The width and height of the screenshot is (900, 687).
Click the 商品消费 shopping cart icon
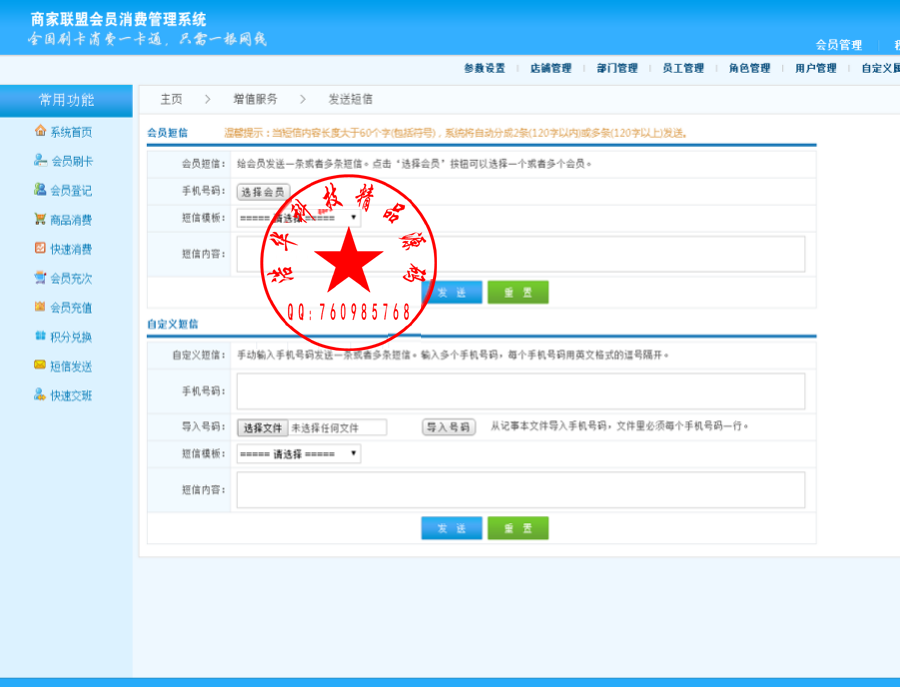pos(40,219)
